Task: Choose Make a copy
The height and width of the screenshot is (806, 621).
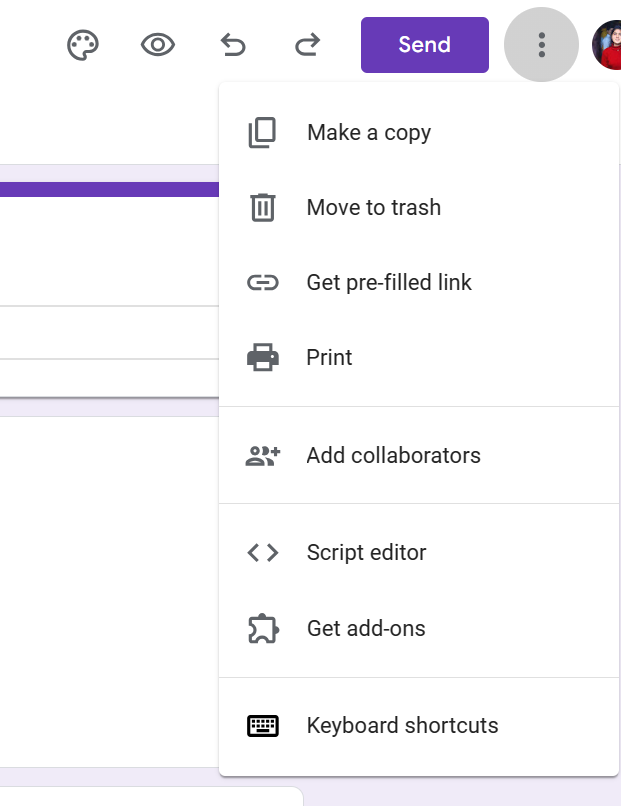Action: [x=368, y=133]
